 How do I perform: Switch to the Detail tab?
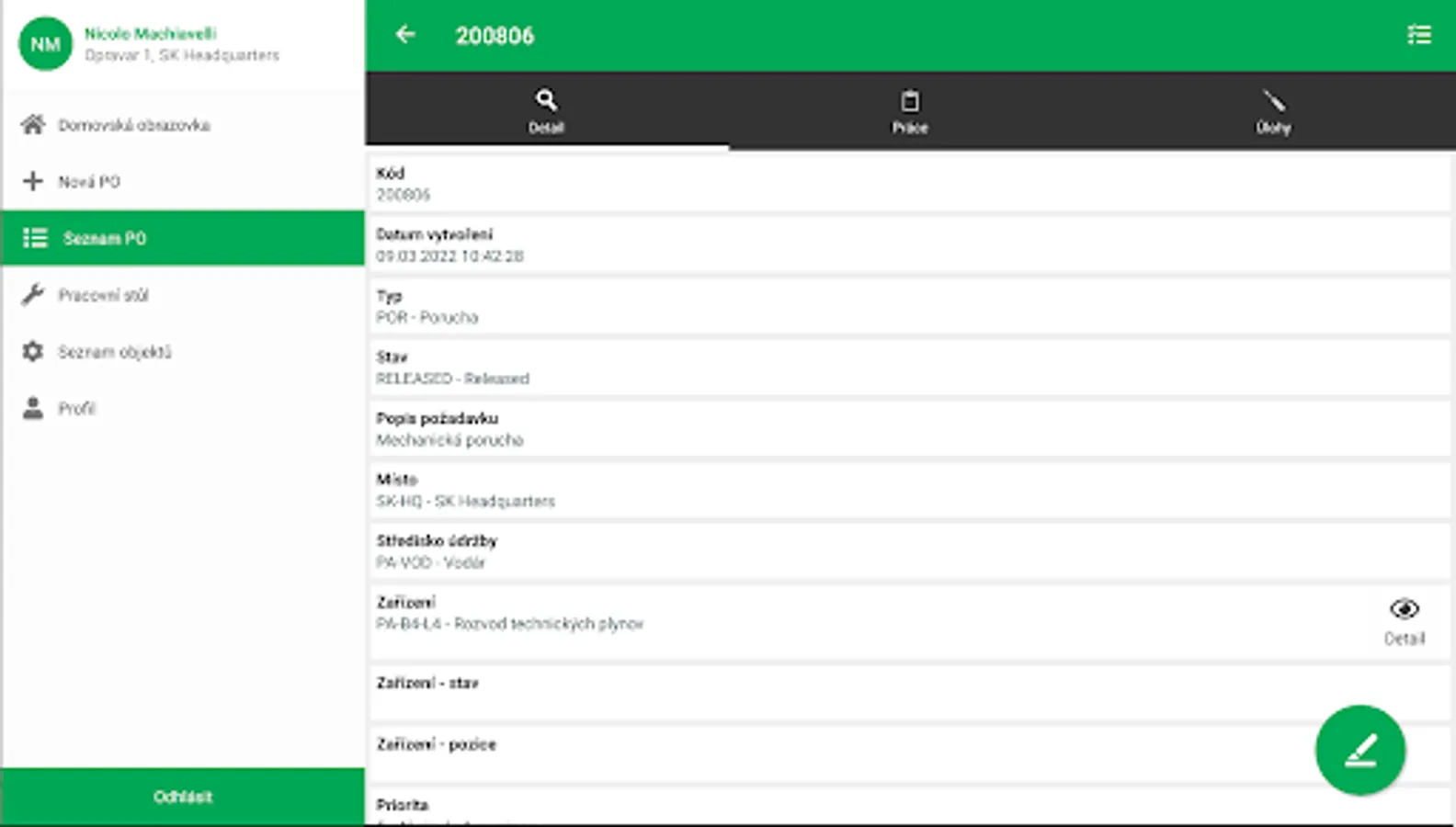pos(546,110)
